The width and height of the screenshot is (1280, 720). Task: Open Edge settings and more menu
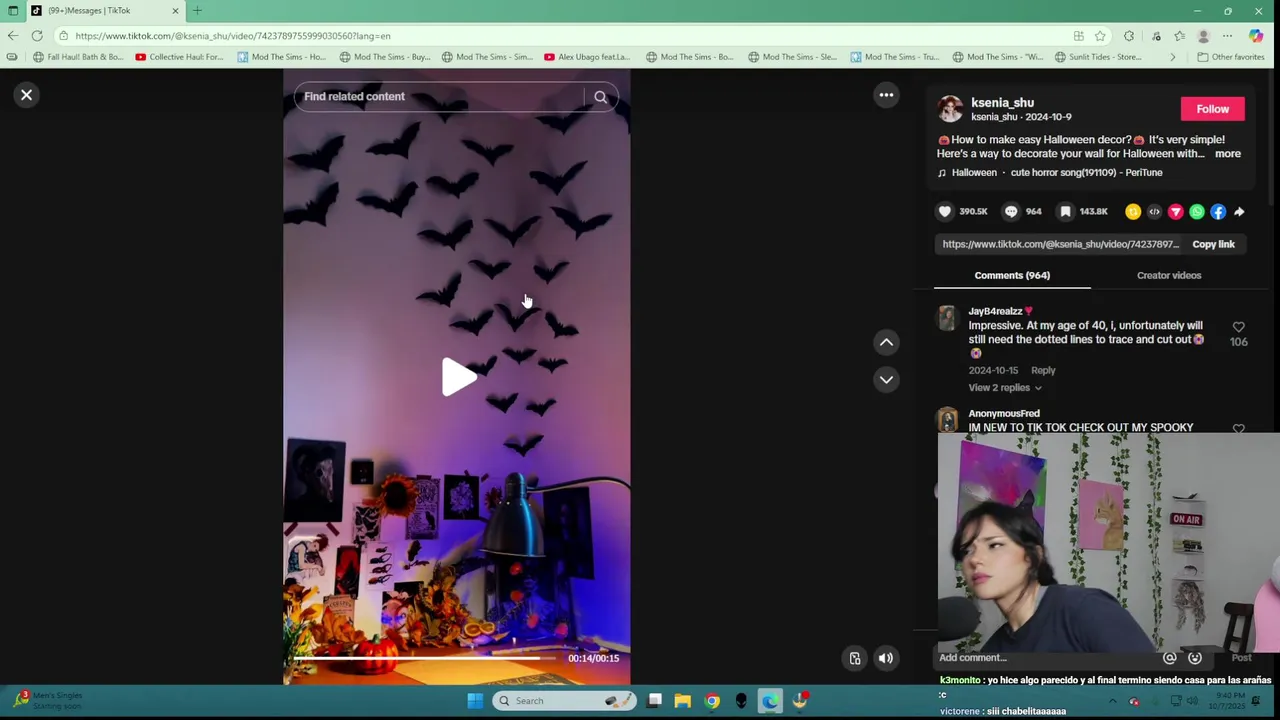click(1227, 36)
